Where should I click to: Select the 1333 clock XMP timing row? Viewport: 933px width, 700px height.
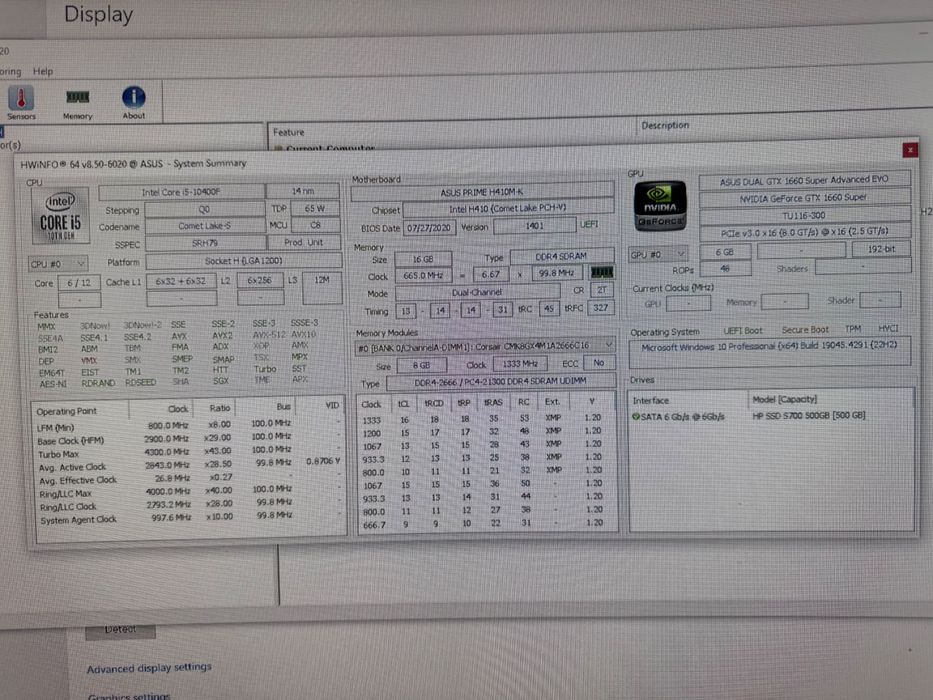point(485,418)
